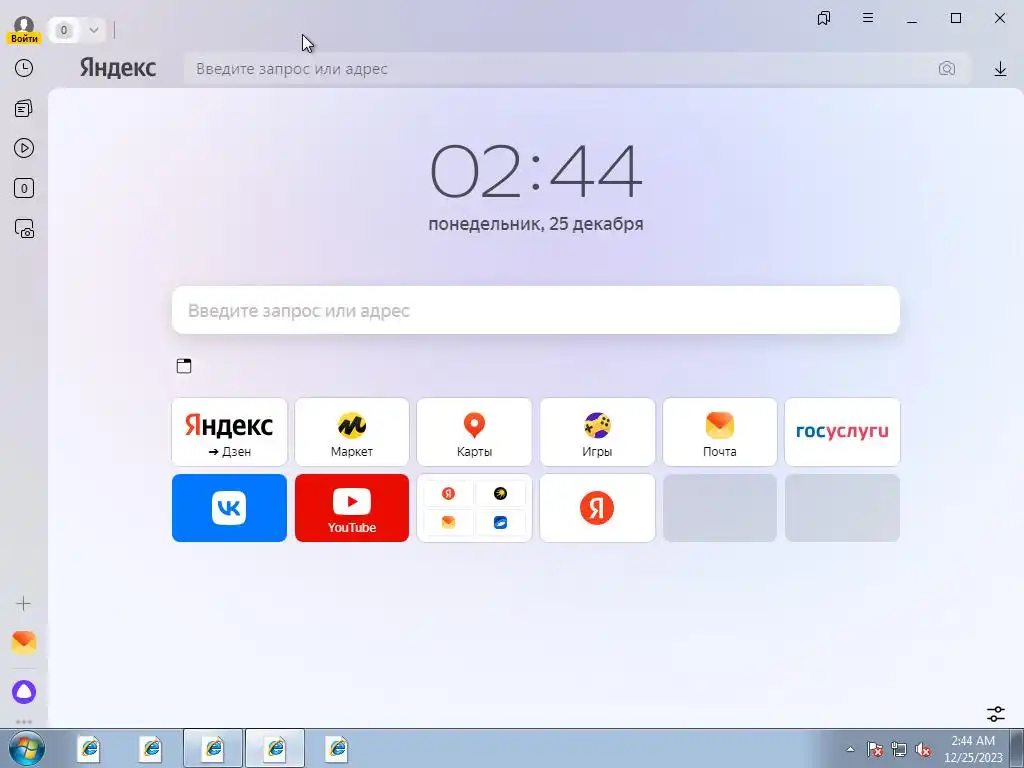The width and height of the screenshot is (1024, 768).
Task: Open new tab page settings sliders icon
Action: (995, 713)
